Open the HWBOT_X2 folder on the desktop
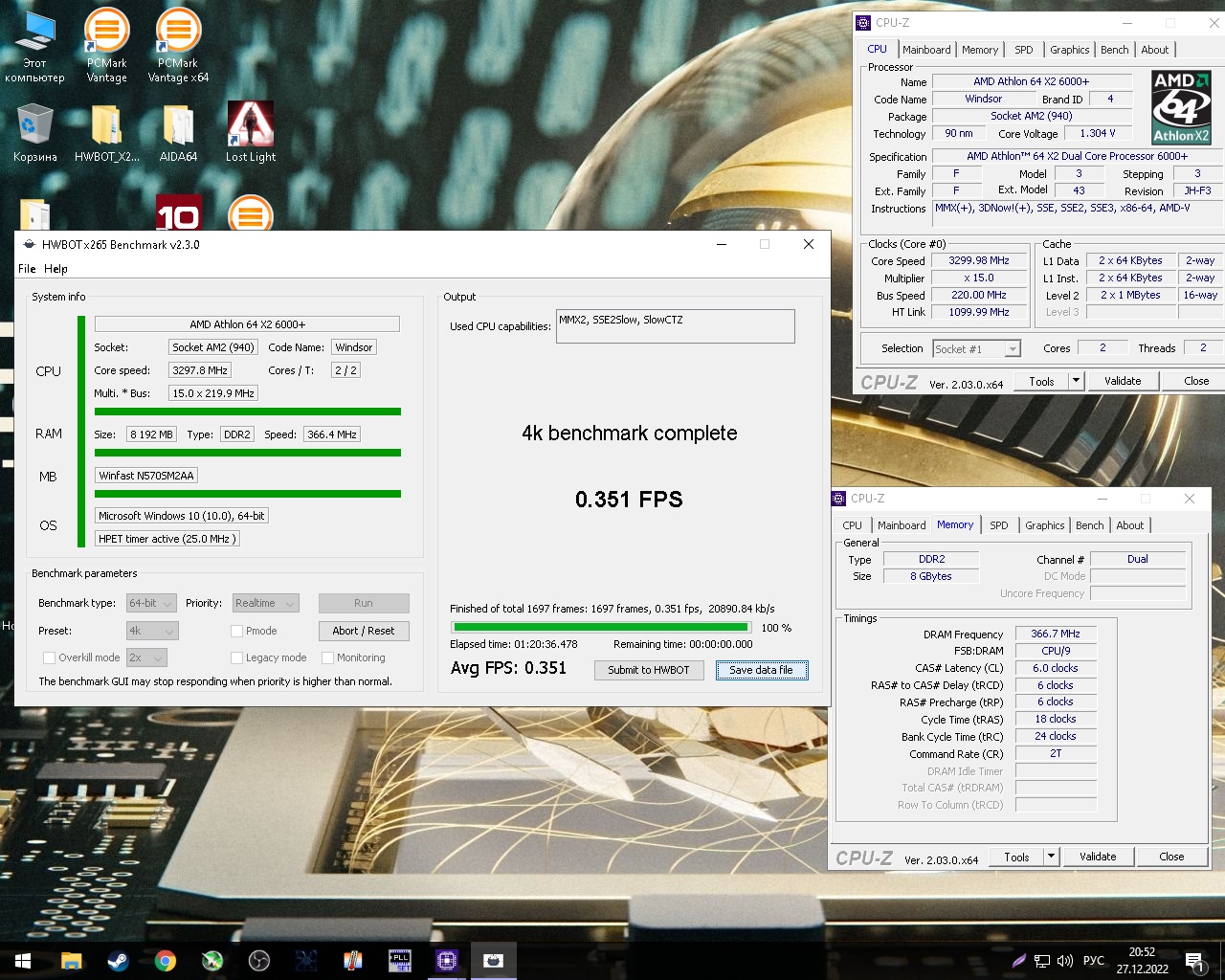Screen dimensions: 1225x980 pyautogui.click(x=106, y=133)
